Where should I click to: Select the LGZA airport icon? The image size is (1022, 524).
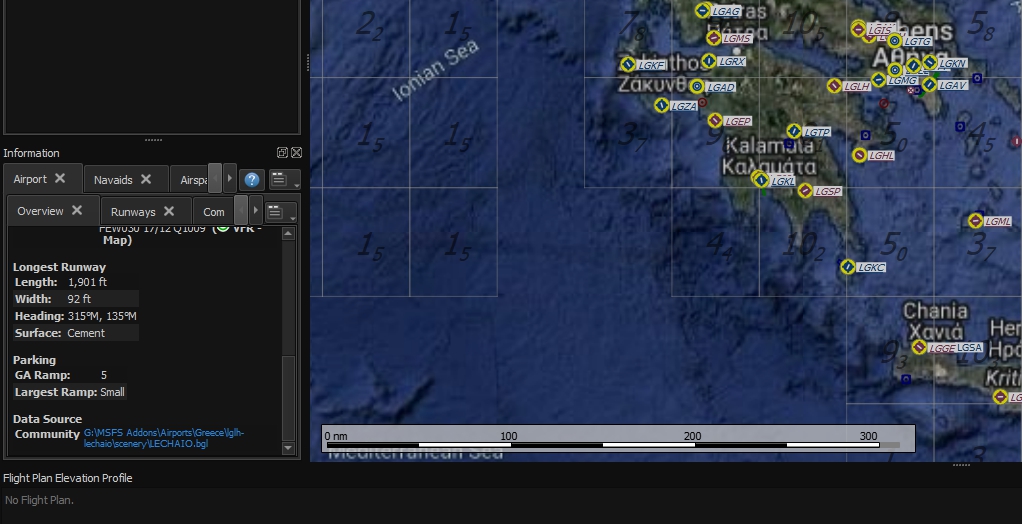point(662,105)
